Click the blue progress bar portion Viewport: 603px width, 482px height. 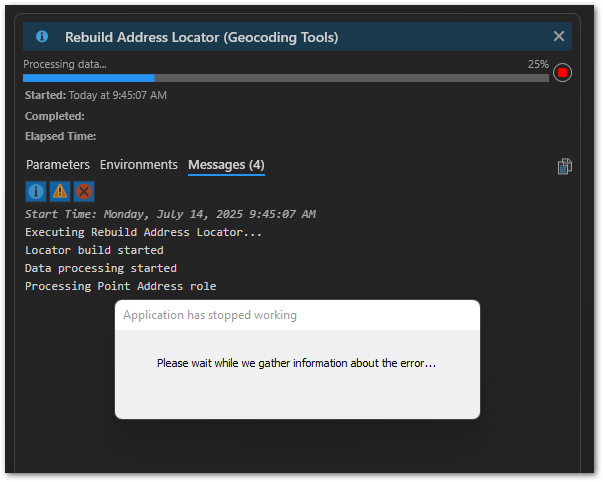tap(89, 78)
